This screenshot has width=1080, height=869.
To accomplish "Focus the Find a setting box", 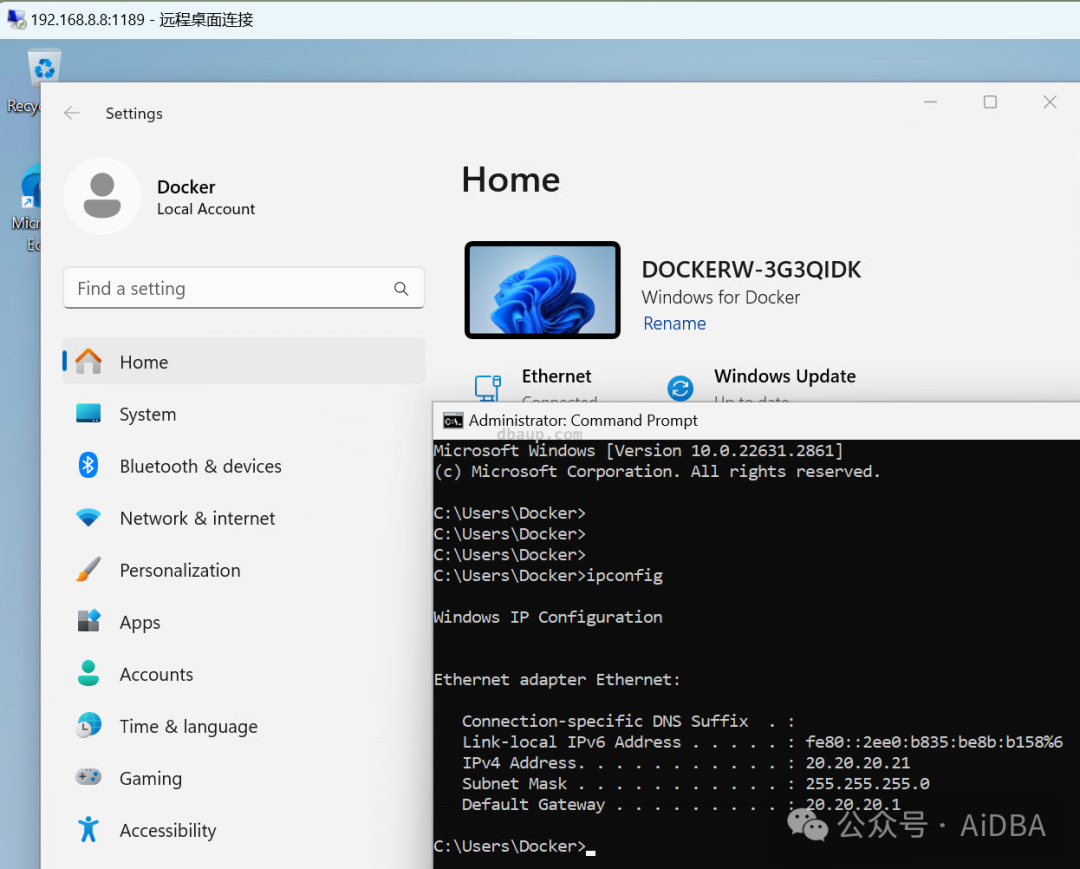I will pos(243,288).
